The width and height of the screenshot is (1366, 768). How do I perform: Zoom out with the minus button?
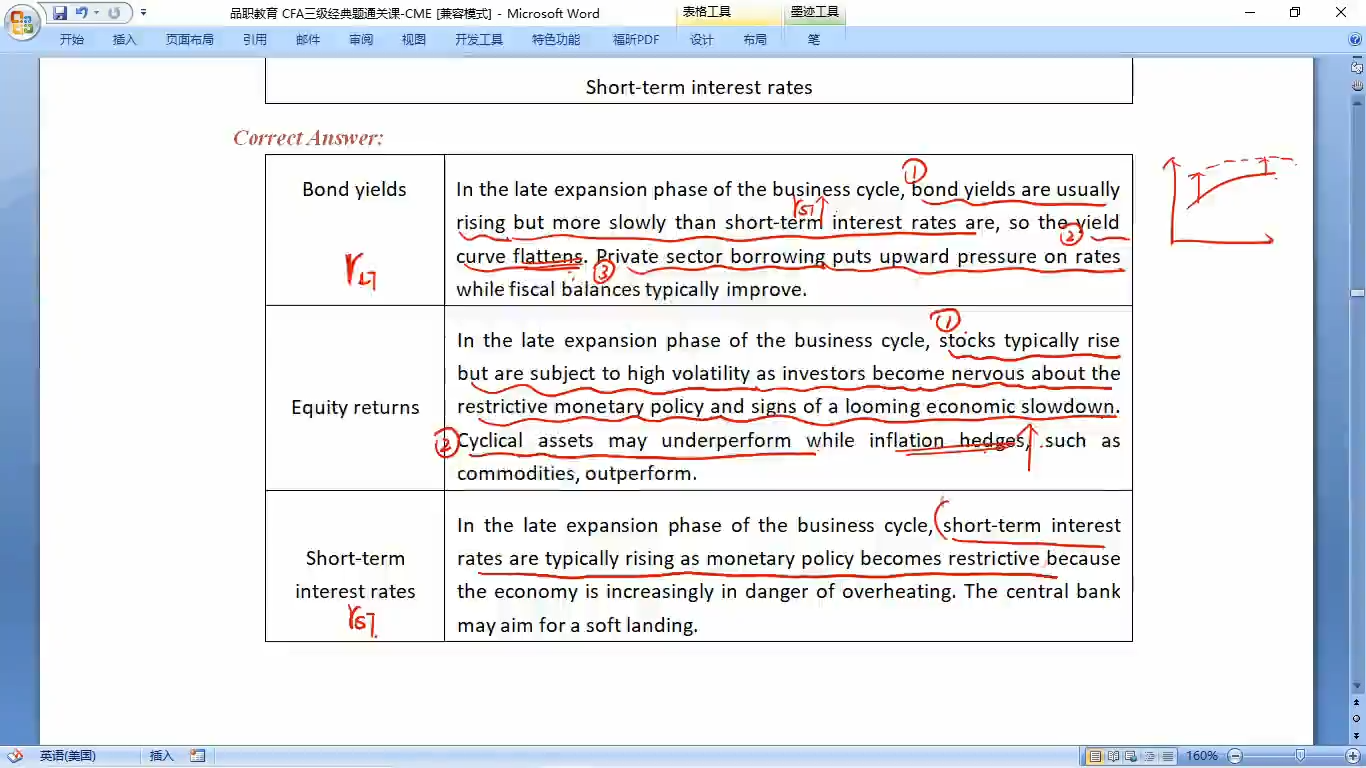[1235, 756]
